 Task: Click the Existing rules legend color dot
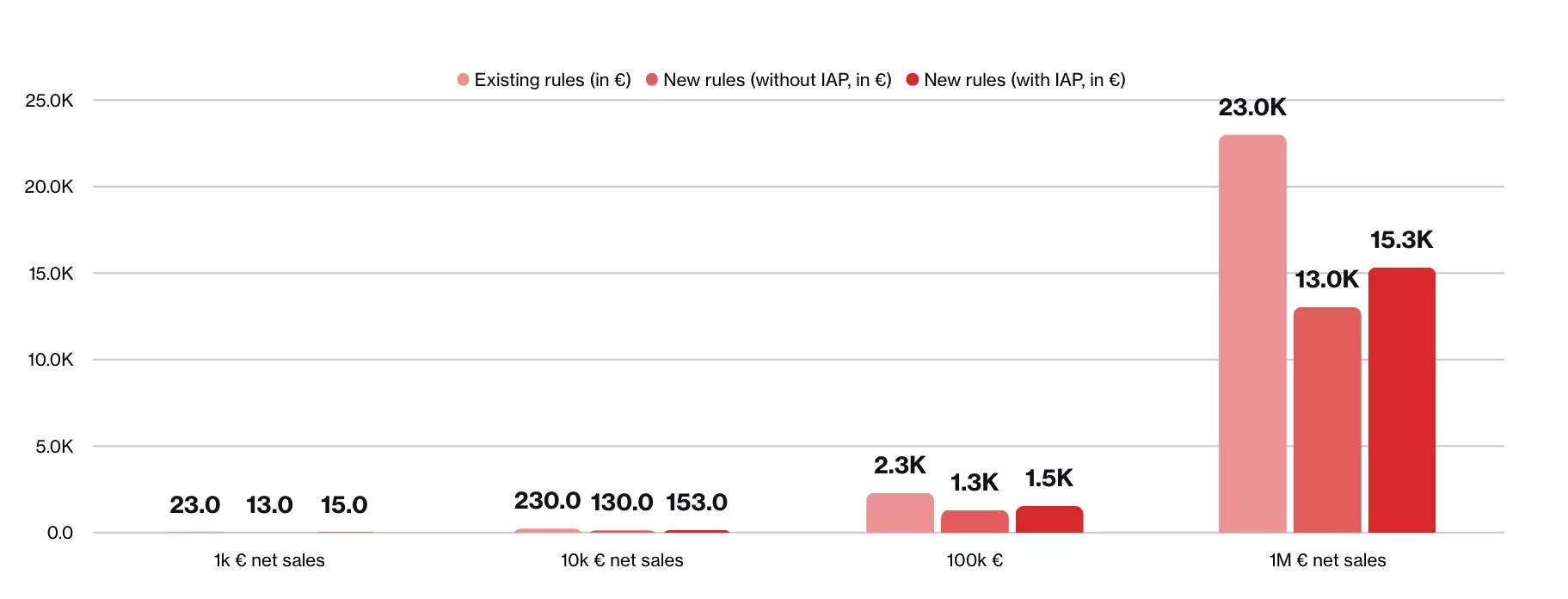coord(464,80)
